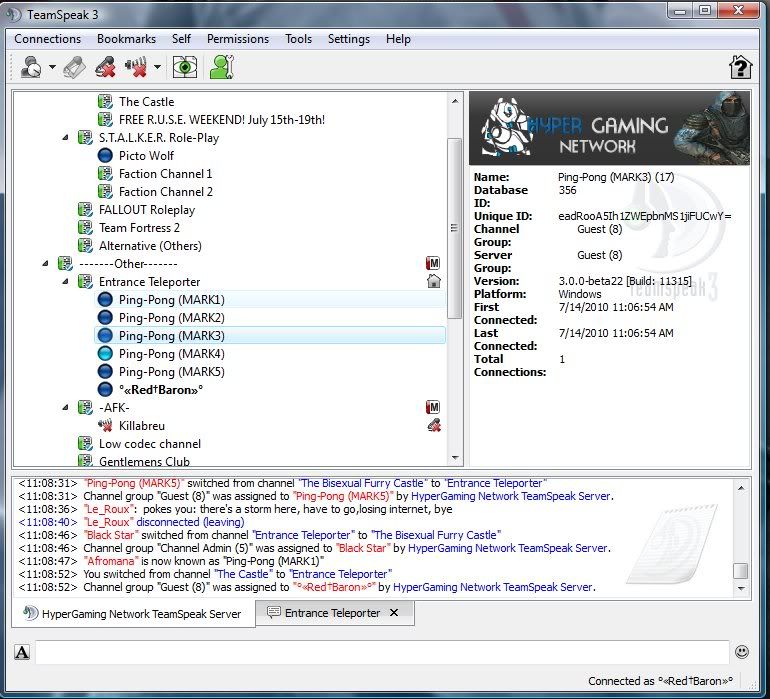This screenshot has width=770, height=699.
Task: Click the moderated M icon on -AFK- row
Action: tap(433, 407)
